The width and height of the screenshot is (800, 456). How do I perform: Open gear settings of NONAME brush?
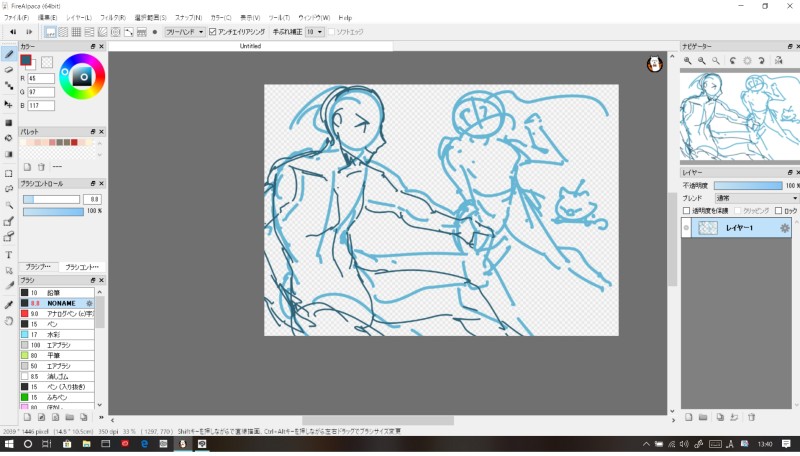pyautogui.click(x=89, y=303)
